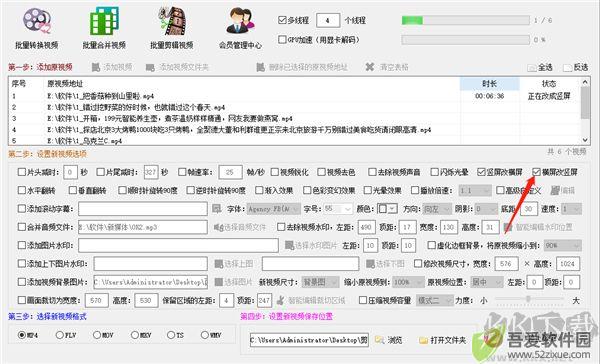The image size is (600, 364).
Task: Click 添加视频文件夹 icon button
Action: pos(150,68)
